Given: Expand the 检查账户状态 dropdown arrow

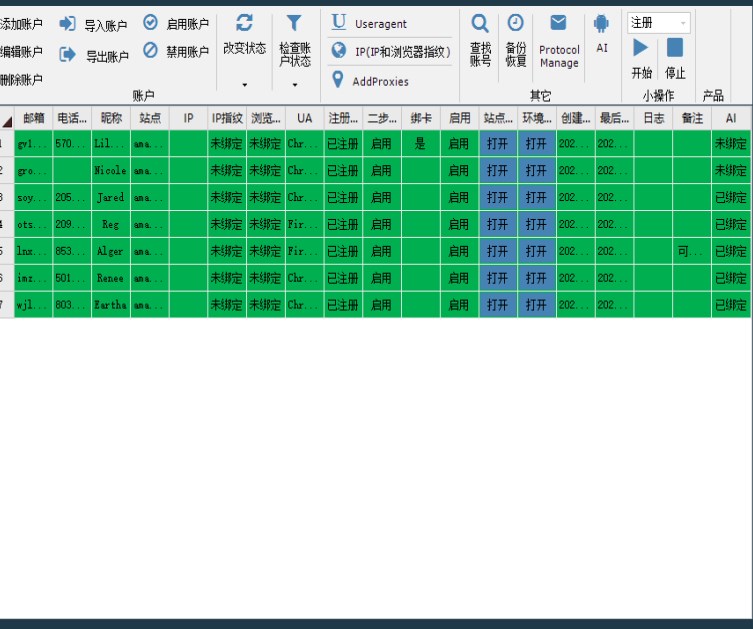Looking at the screenshot, I should click(x=295, y=85).
